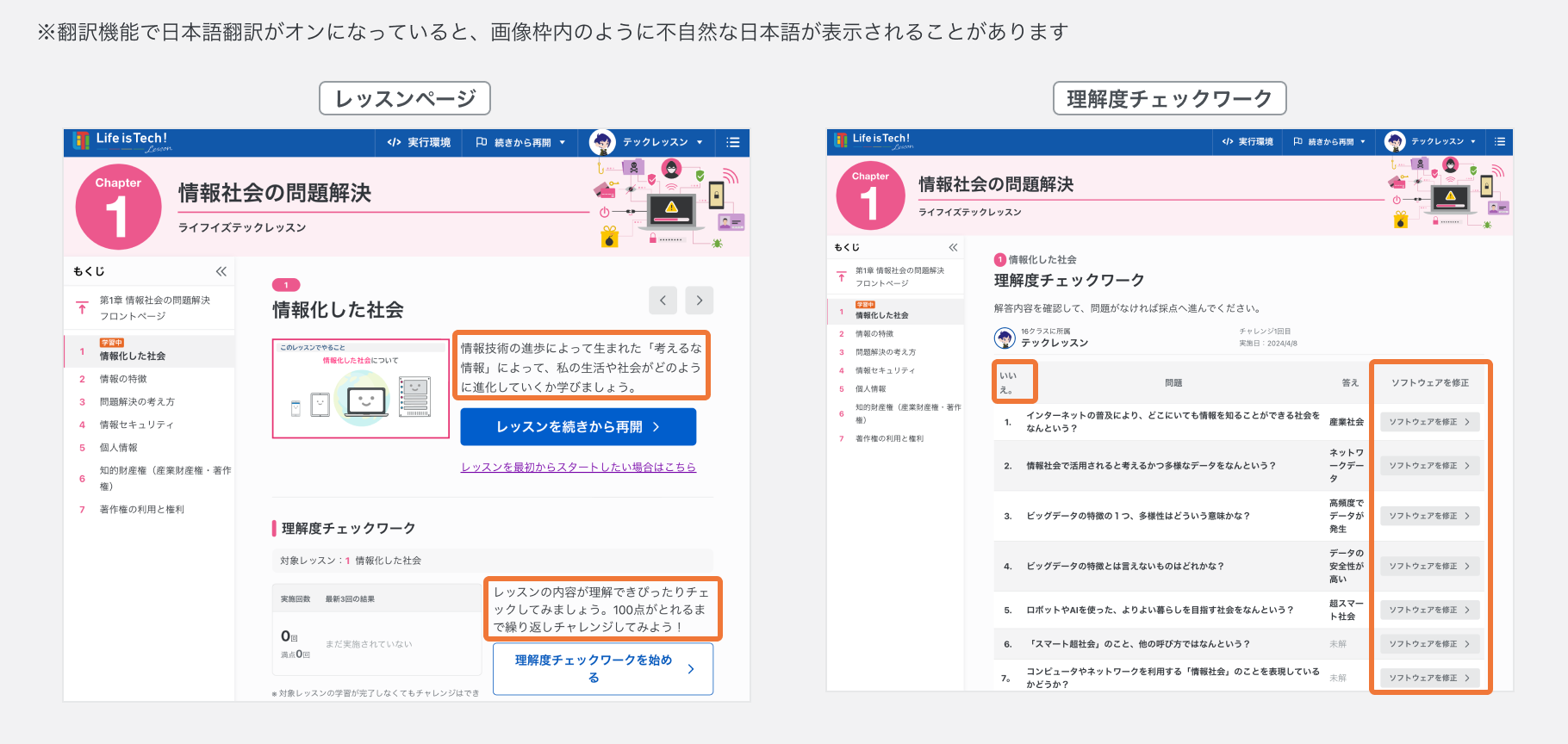Go to next lesson with right chevron
1568x744 pixels.
700,300
